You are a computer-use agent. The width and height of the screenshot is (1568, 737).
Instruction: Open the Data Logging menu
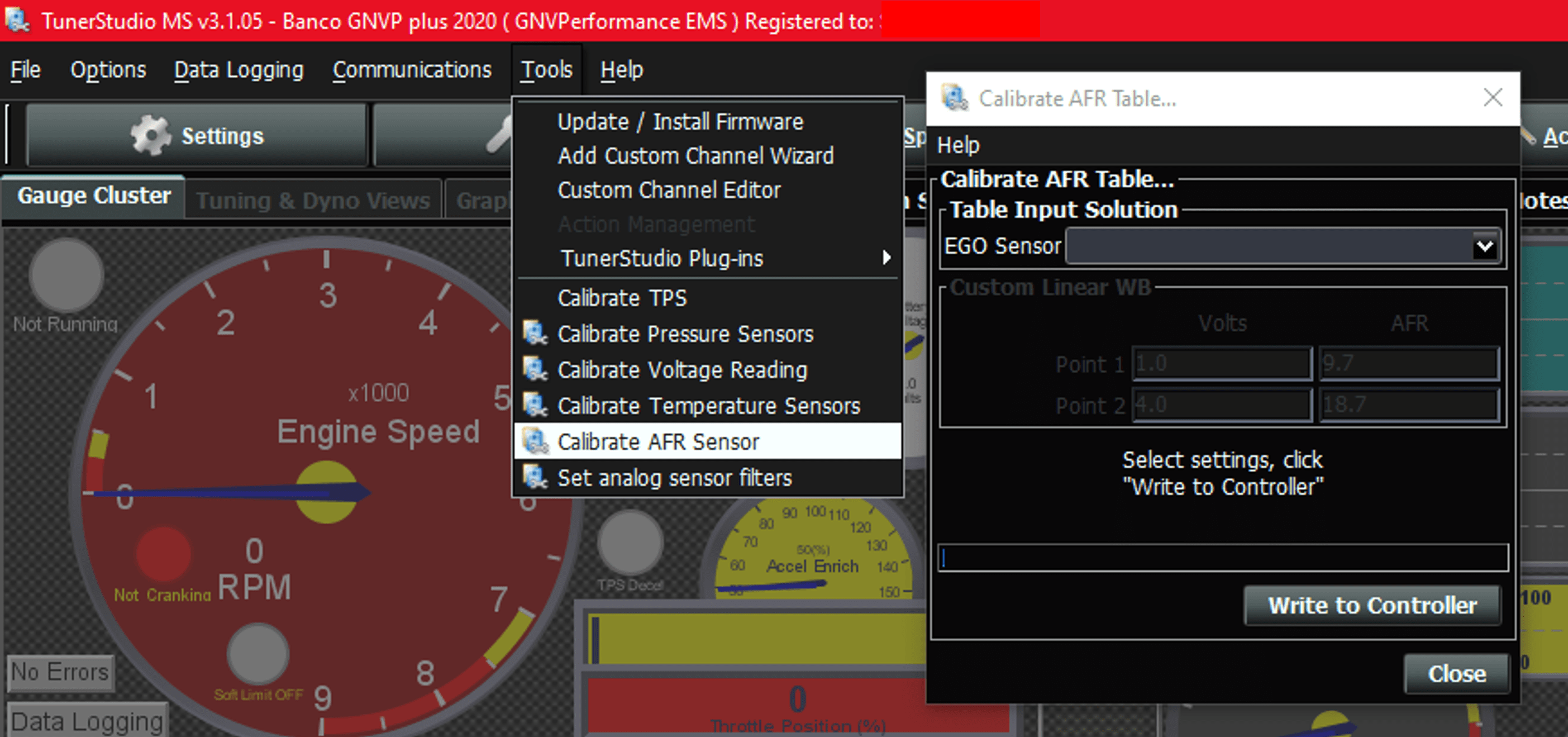click(239, 70)
